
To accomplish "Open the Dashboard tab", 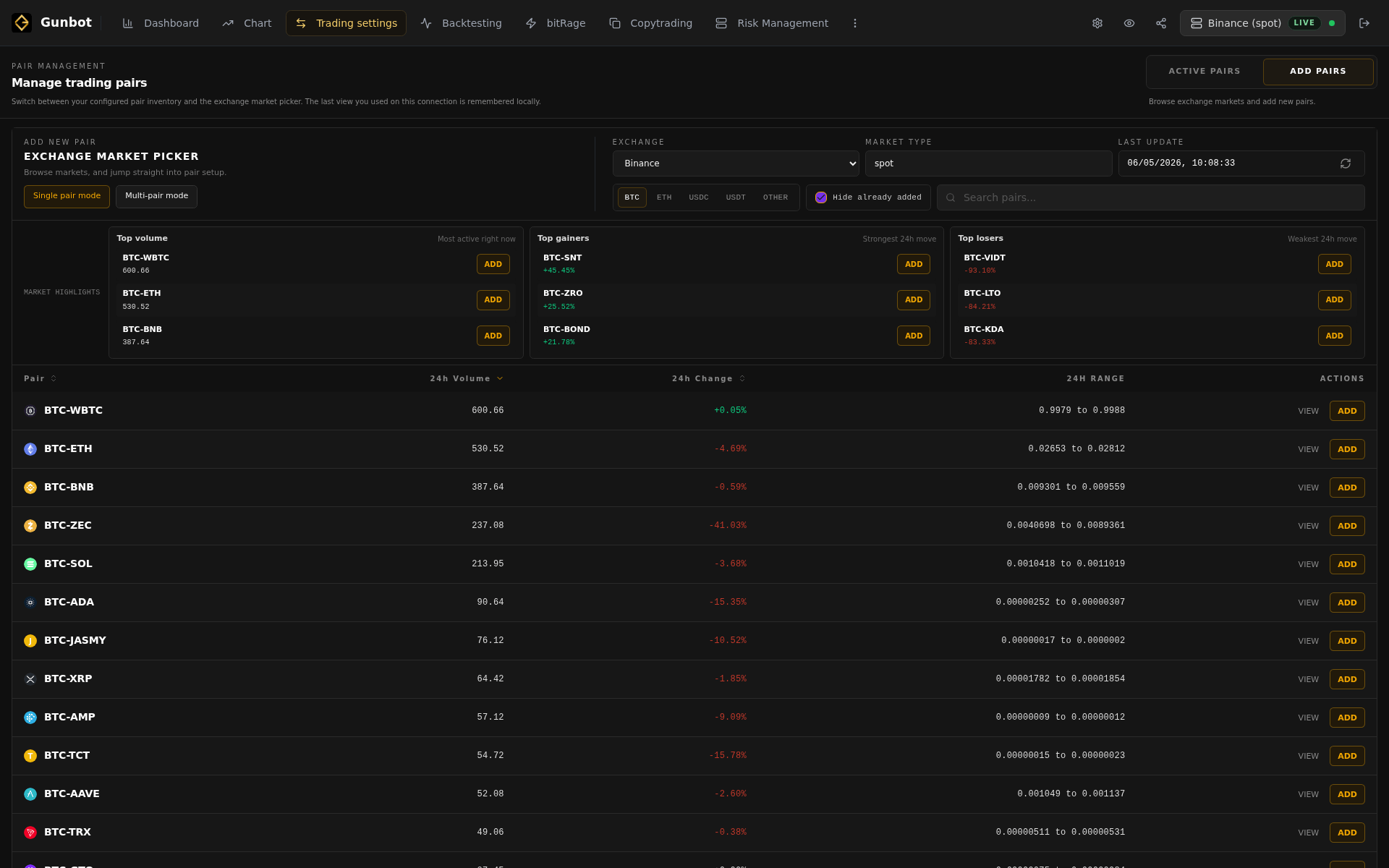I will point(160,23).
